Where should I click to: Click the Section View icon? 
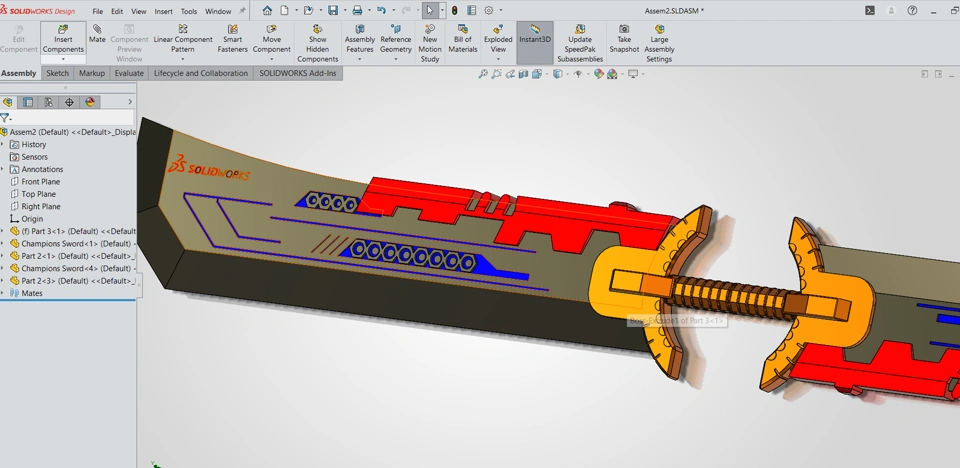pos(523,74)
